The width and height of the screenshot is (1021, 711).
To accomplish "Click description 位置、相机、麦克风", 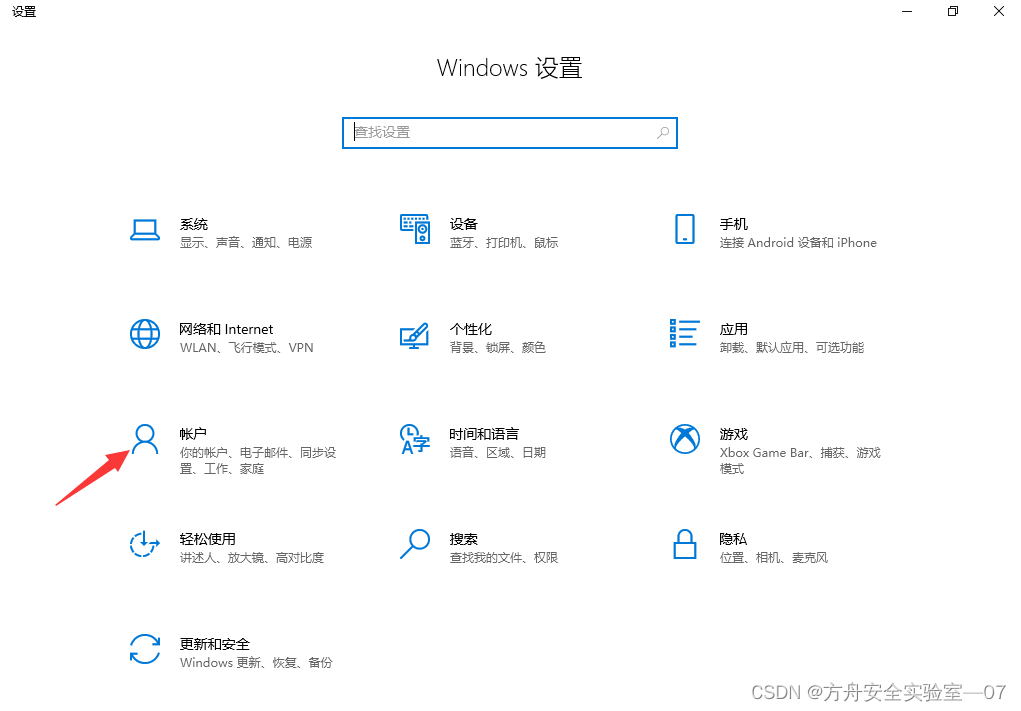I will 774,558.
